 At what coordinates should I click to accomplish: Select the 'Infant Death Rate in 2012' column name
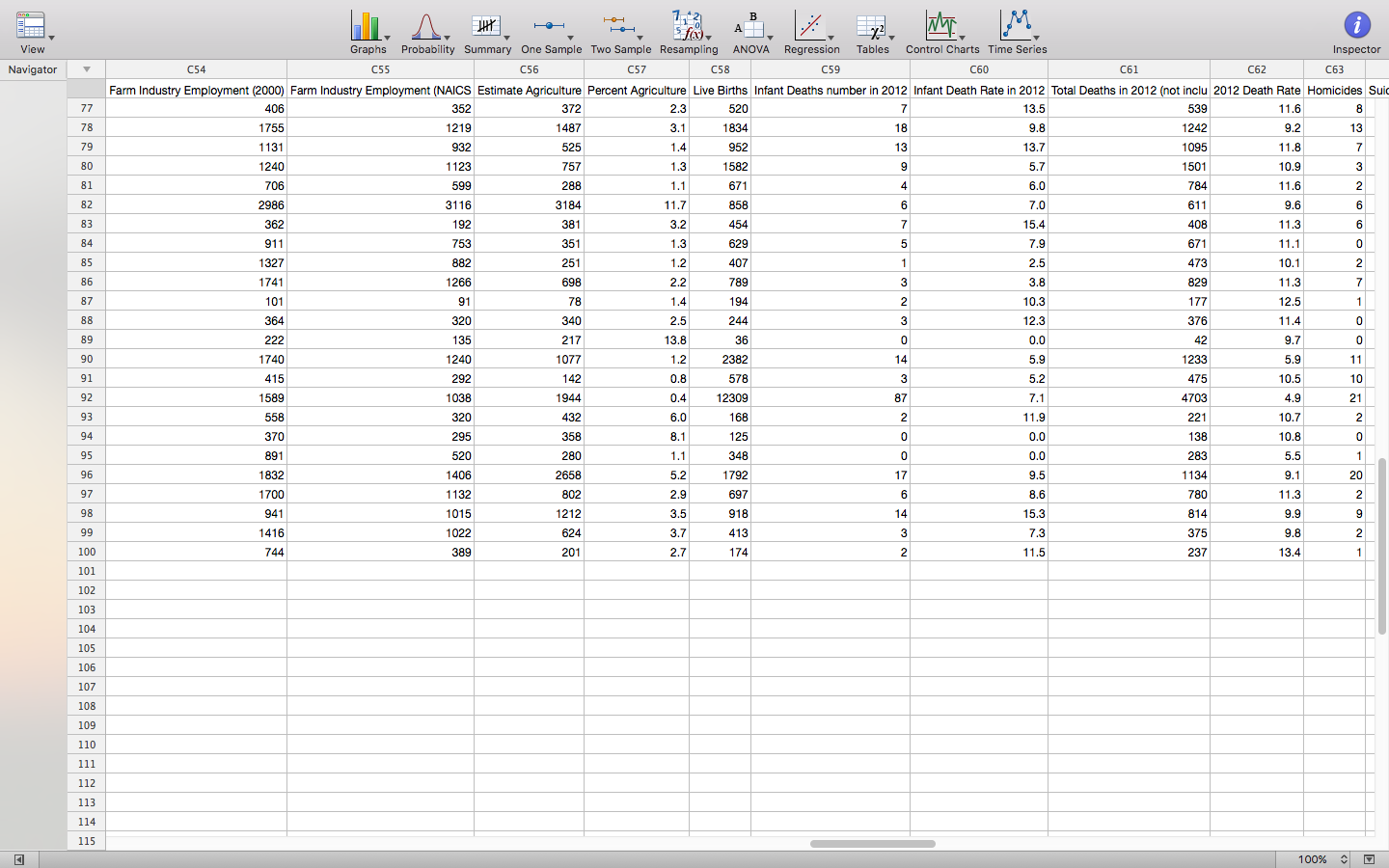[x=979, y=90]
